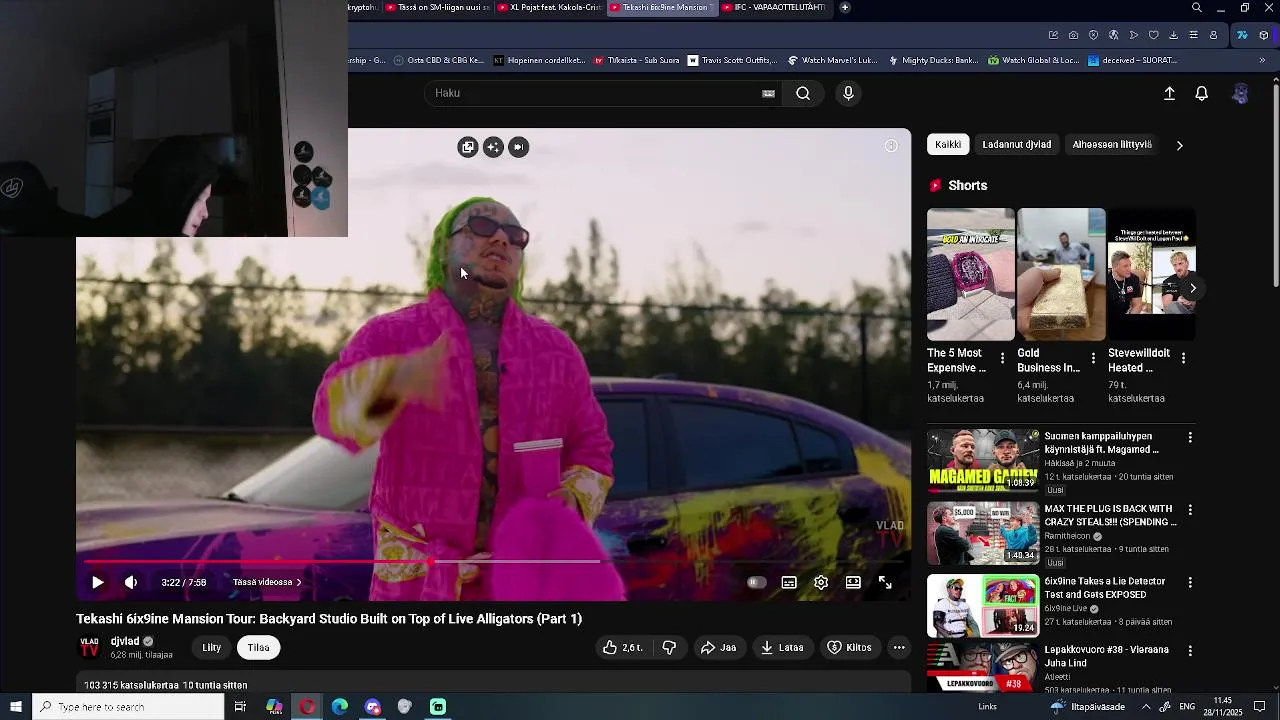Seek on the red video progress bar
Image resolution: width=1280 pixels, height=720 pixels.
tap(492, 562)
